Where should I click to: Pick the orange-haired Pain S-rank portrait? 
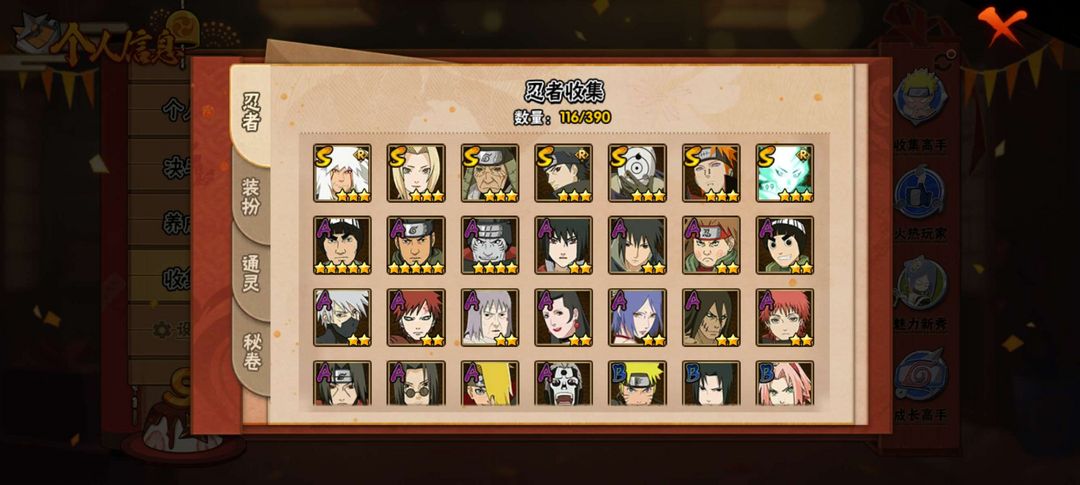[711, 173]
